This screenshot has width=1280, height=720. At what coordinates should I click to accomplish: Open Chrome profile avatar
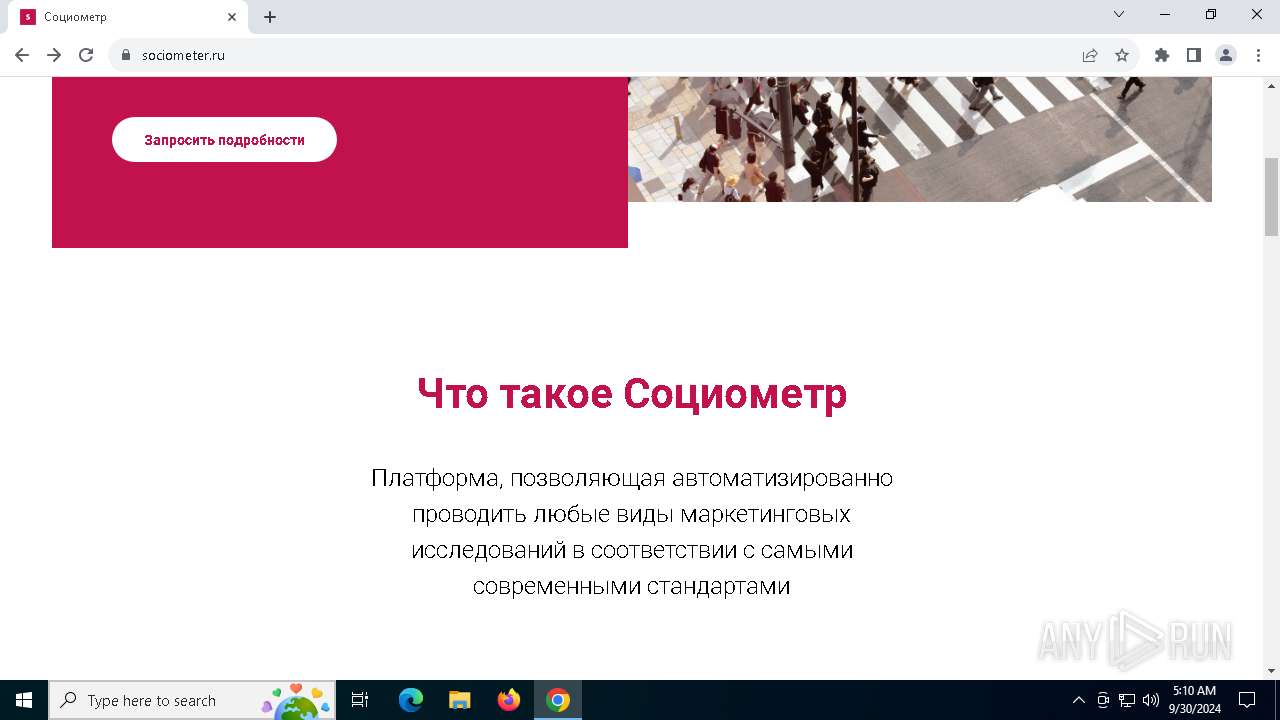(1226, 55)
